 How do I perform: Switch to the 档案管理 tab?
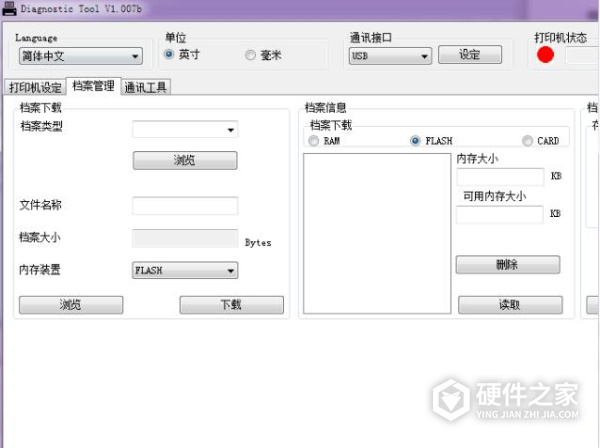[93, 86]
